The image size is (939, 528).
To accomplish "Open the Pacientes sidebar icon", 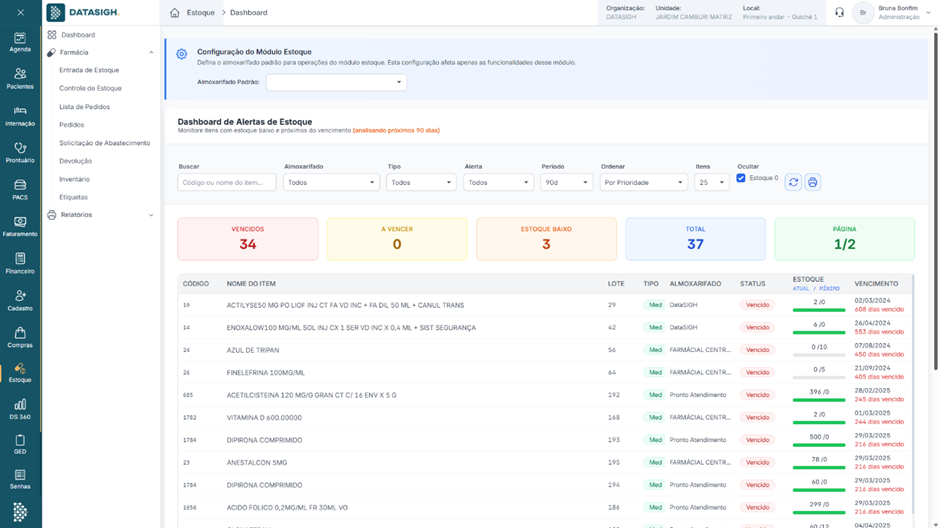I will click(x=20, y=78).
